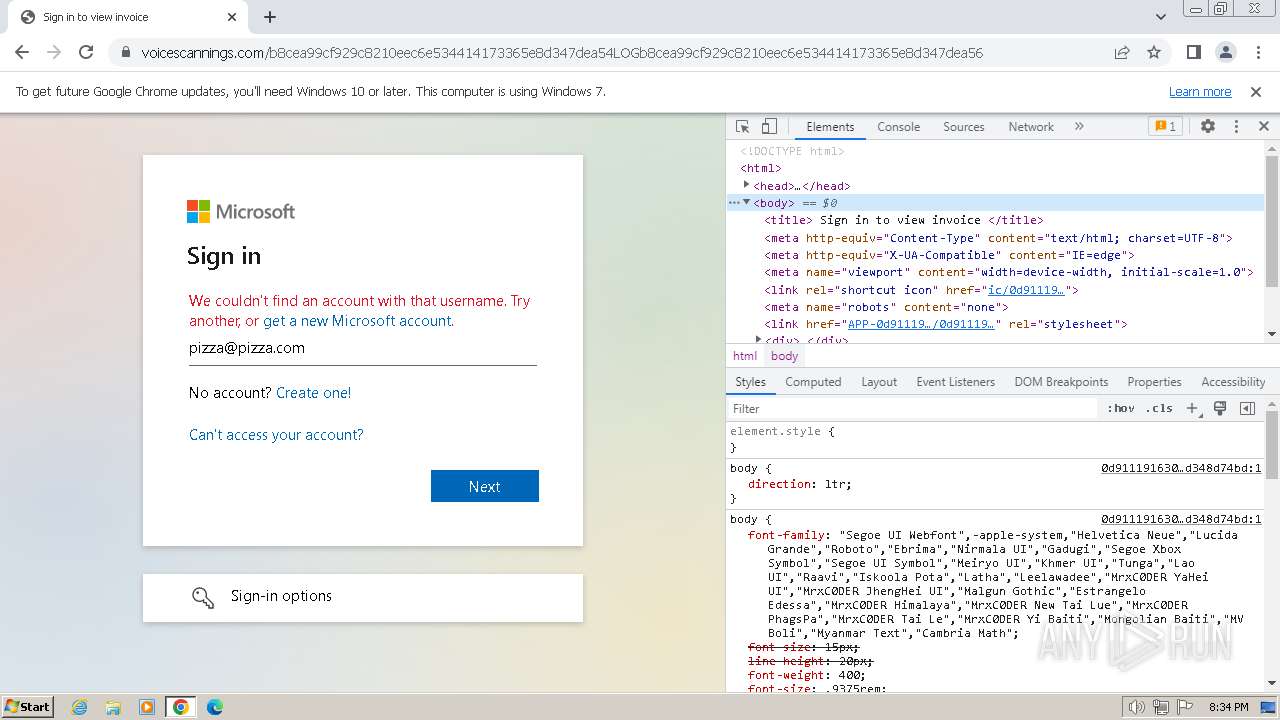Screen dimensions: 1280x720
Task: Select the body breadcrumb
Action: tap(785, 356)
